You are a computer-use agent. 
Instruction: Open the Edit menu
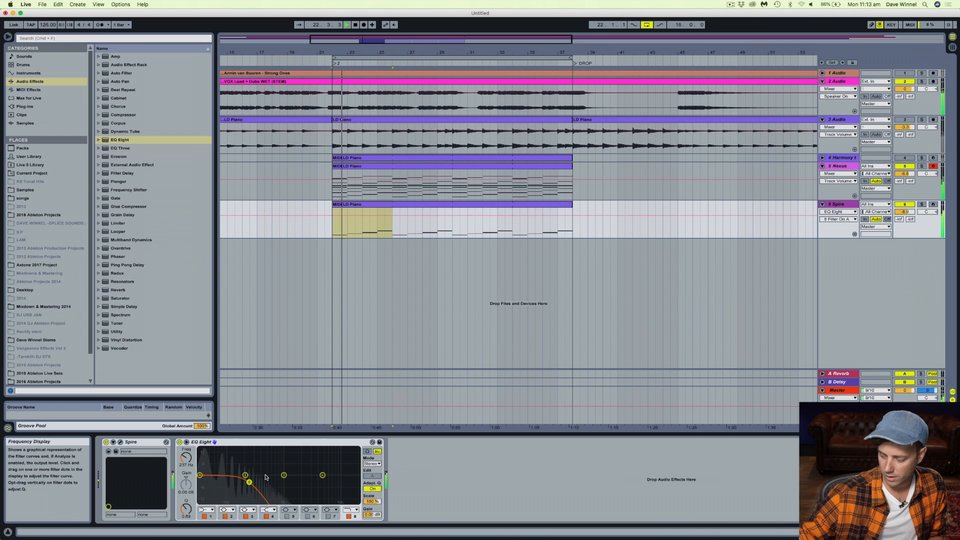(x=58, y=4)
